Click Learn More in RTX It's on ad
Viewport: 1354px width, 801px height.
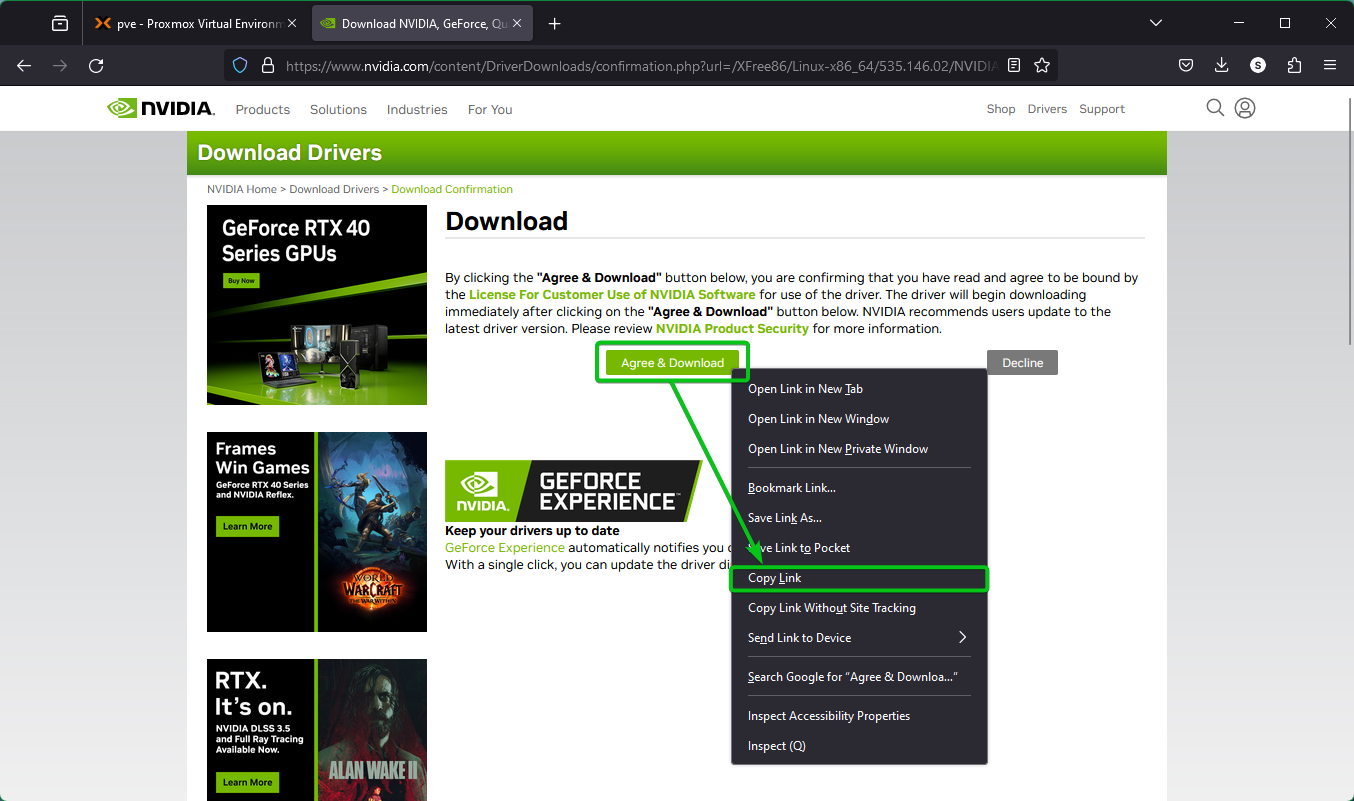[247, 783]
